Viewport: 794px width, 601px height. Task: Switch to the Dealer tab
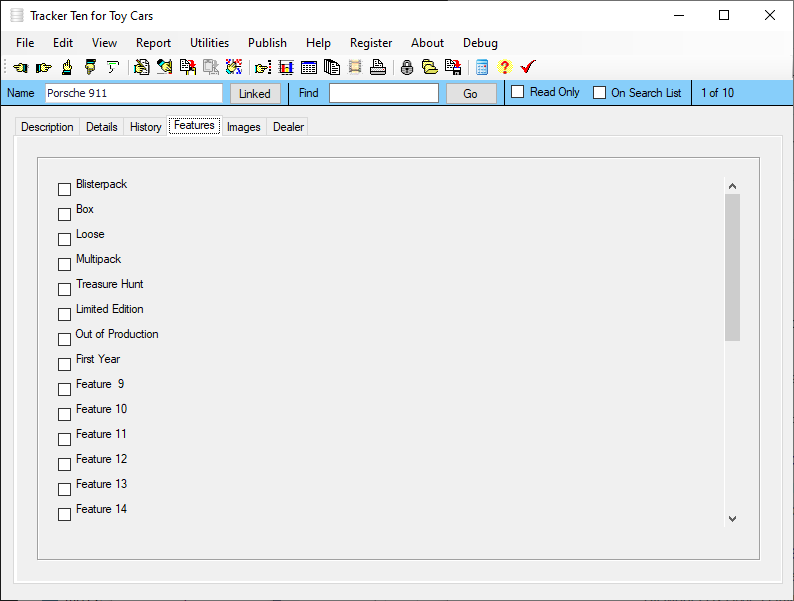click(288, 127)
